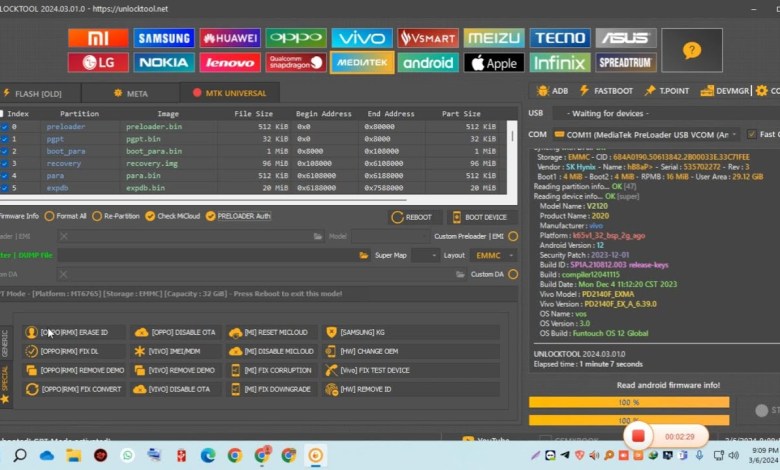Image resolution: width=780 pixels, height=470 pixels.
Task: Open Microsoft Edge from the taskbar
Action: pos(208,455)
